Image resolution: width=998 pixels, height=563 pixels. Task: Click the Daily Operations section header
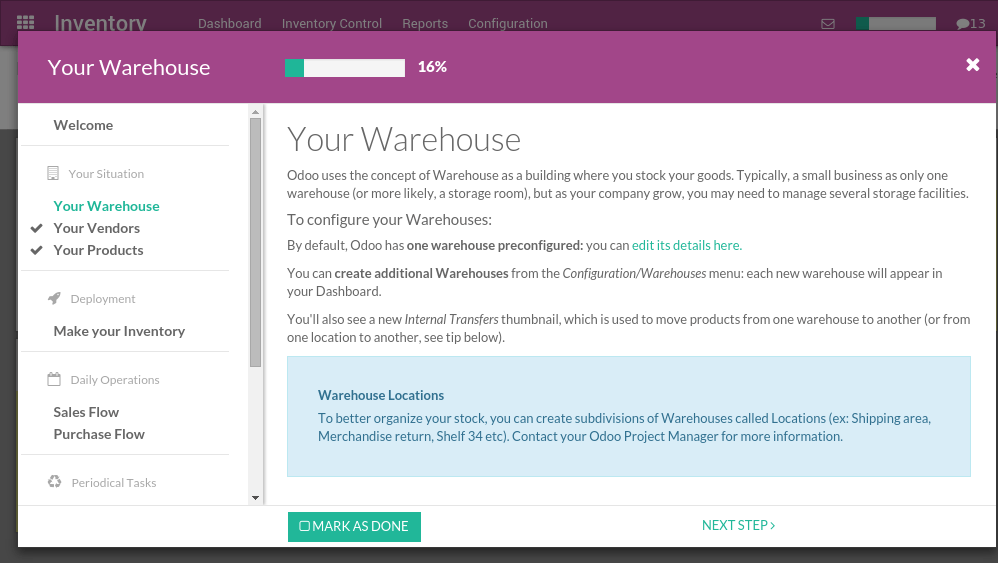click(x=115, y=380)
